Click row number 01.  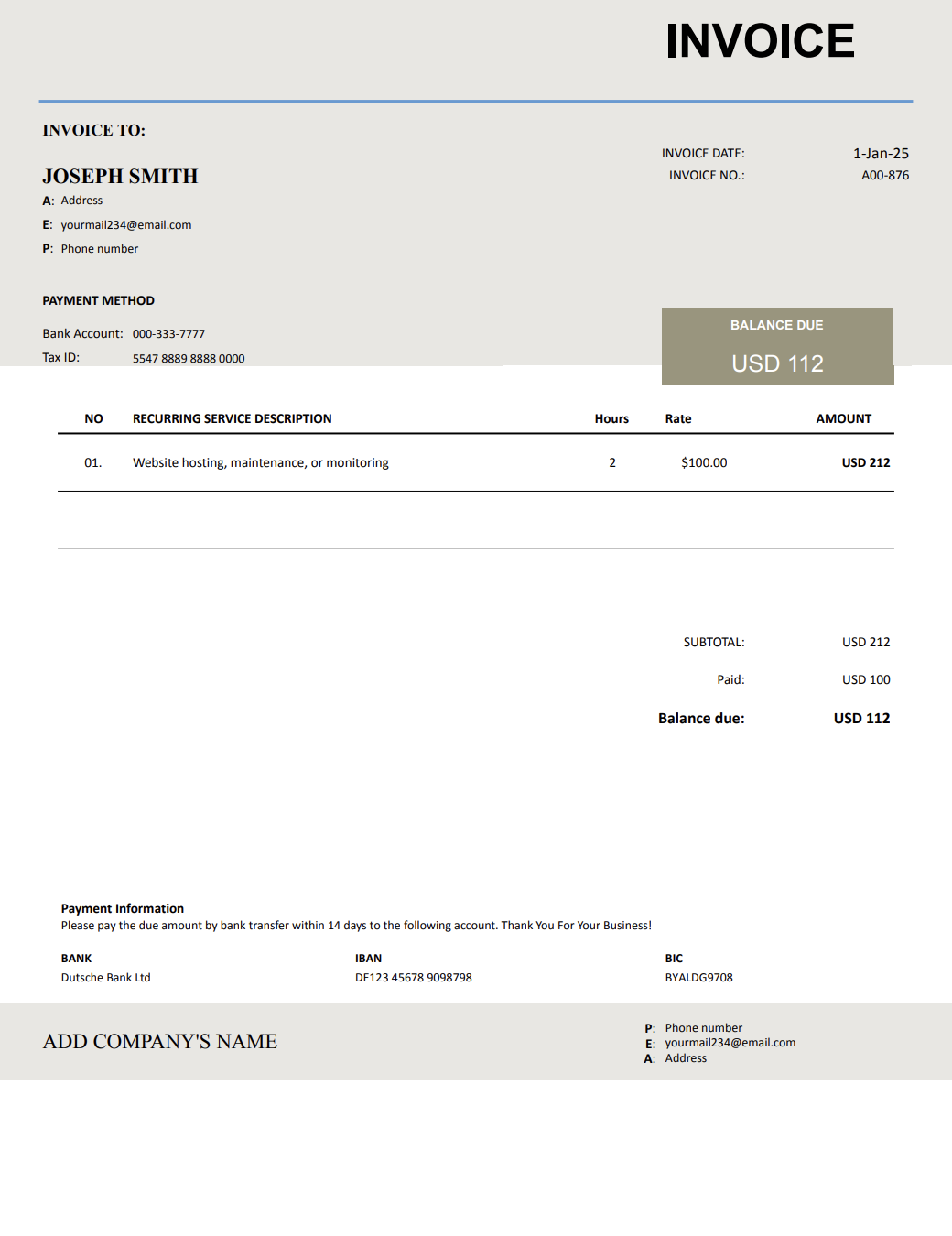(x=92, y=462)
